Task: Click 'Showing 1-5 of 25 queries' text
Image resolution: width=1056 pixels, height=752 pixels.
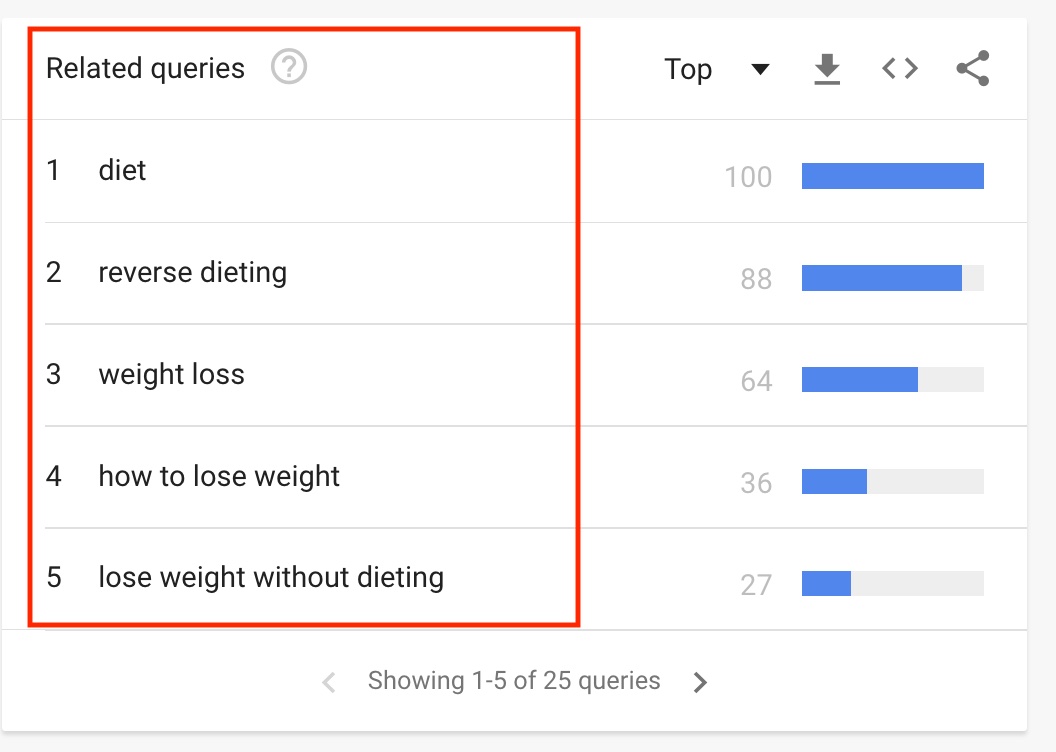Action: [x=514, y=681]
